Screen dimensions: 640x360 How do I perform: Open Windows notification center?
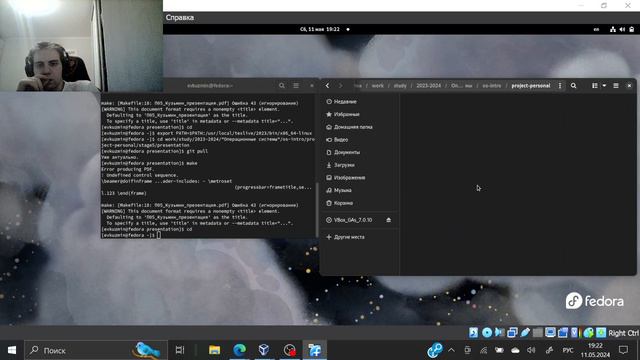pyautogui.click(x=623, y=350)
